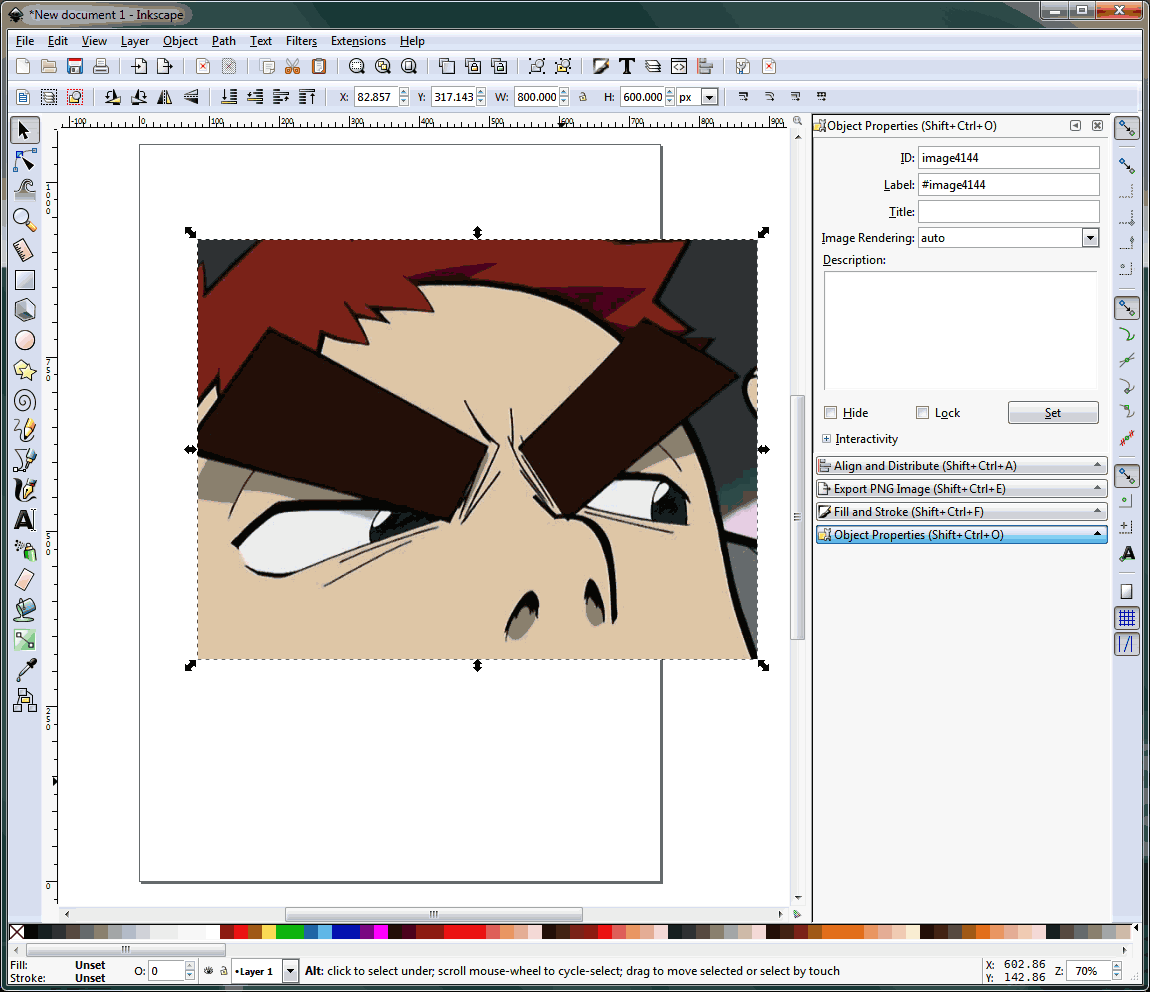Select the Spiral tool

pos(24,400)
